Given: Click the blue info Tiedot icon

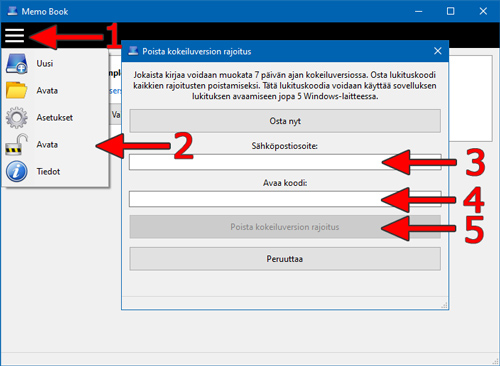Looking at the screenshot, I should (17, 171).
